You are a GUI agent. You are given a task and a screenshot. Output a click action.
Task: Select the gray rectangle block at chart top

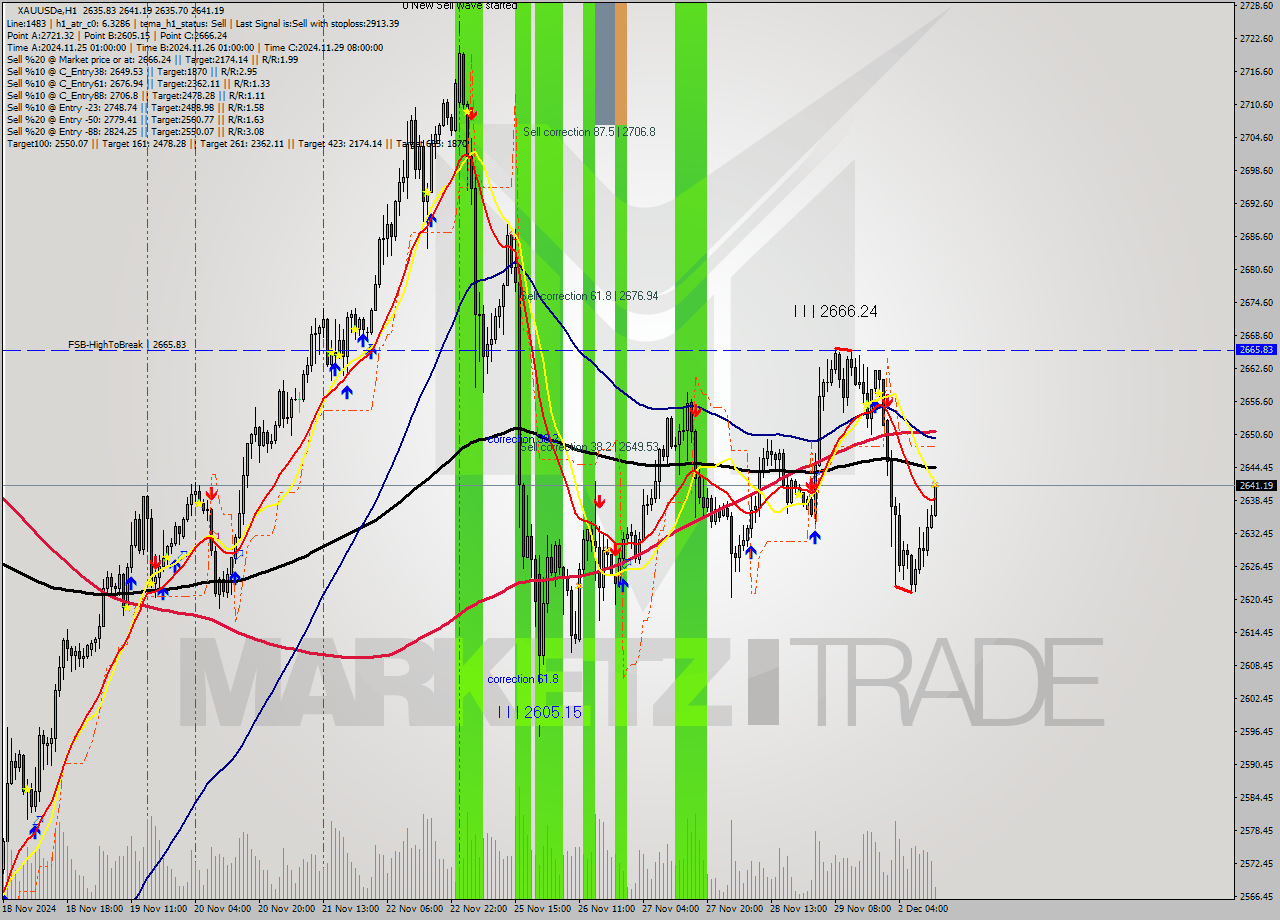tap(605, 62)
